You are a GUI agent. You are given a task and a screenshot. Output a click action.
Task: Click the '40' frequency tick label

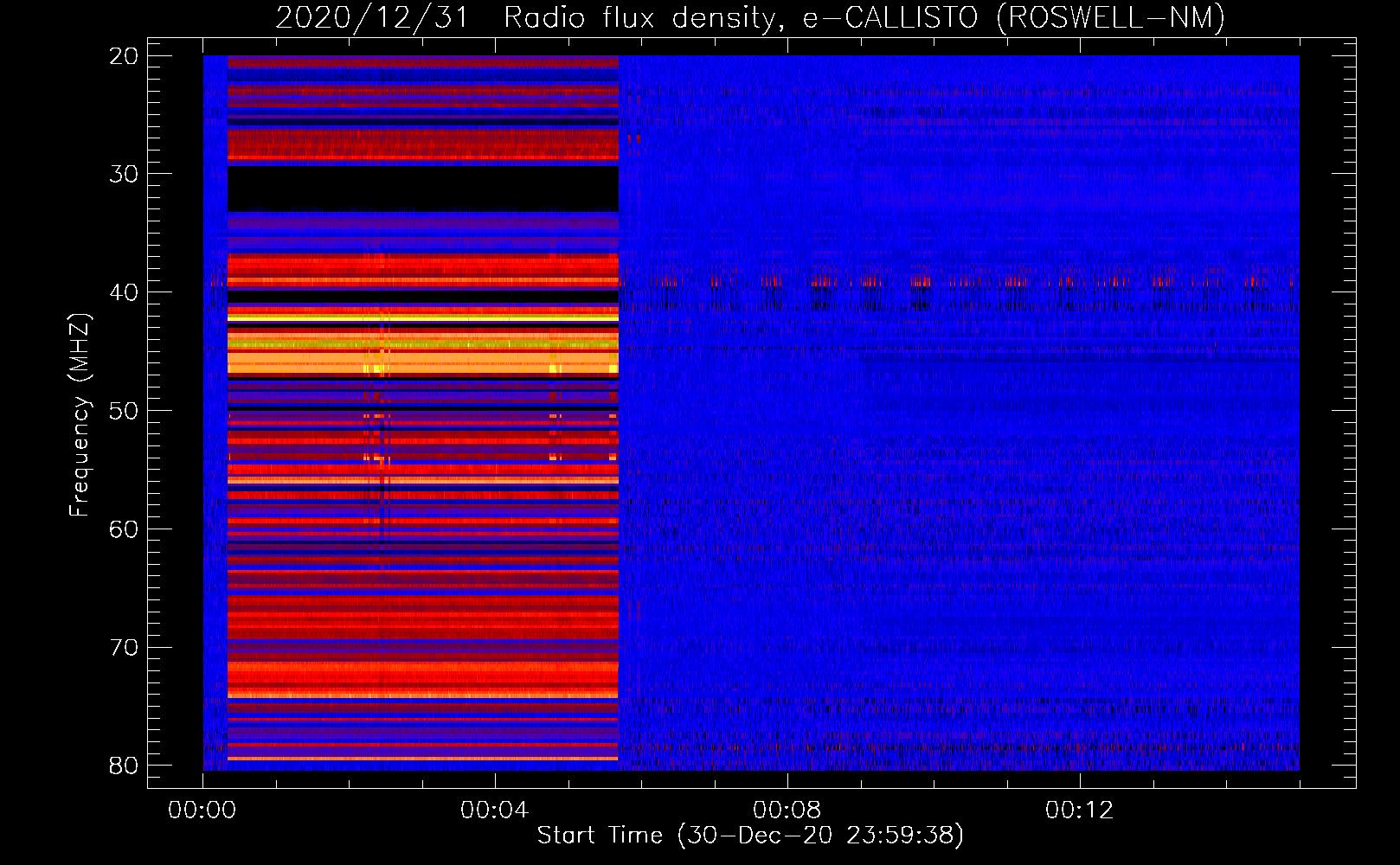point(124,292)
